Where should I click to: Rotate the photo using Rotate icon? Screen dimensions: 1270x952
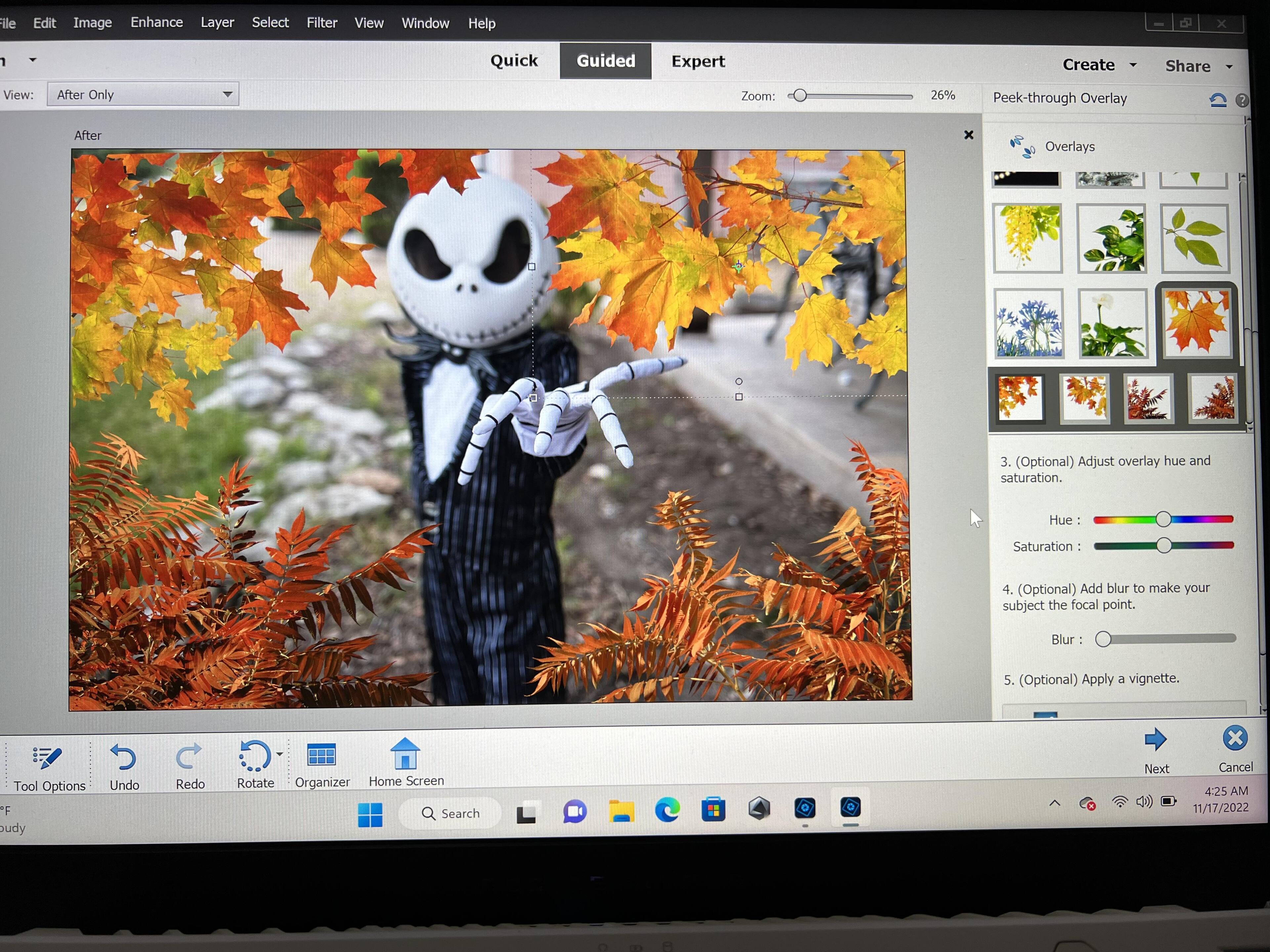point(254,756)
